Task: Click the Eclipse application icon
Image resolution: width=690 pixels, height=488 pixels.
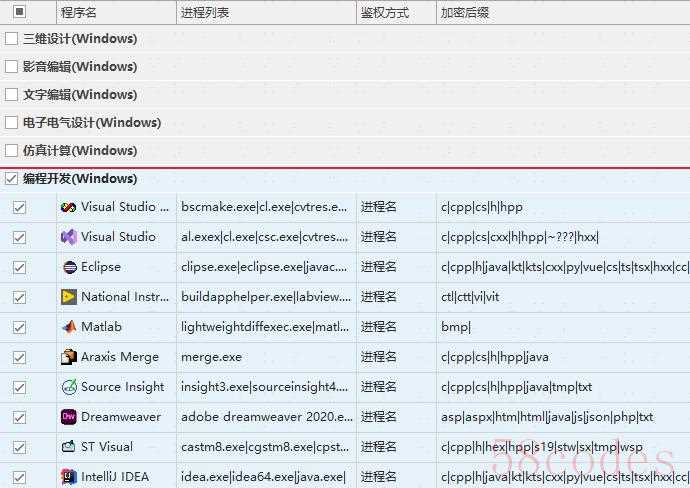Action: pyautogui.click(x=69, y=267)
